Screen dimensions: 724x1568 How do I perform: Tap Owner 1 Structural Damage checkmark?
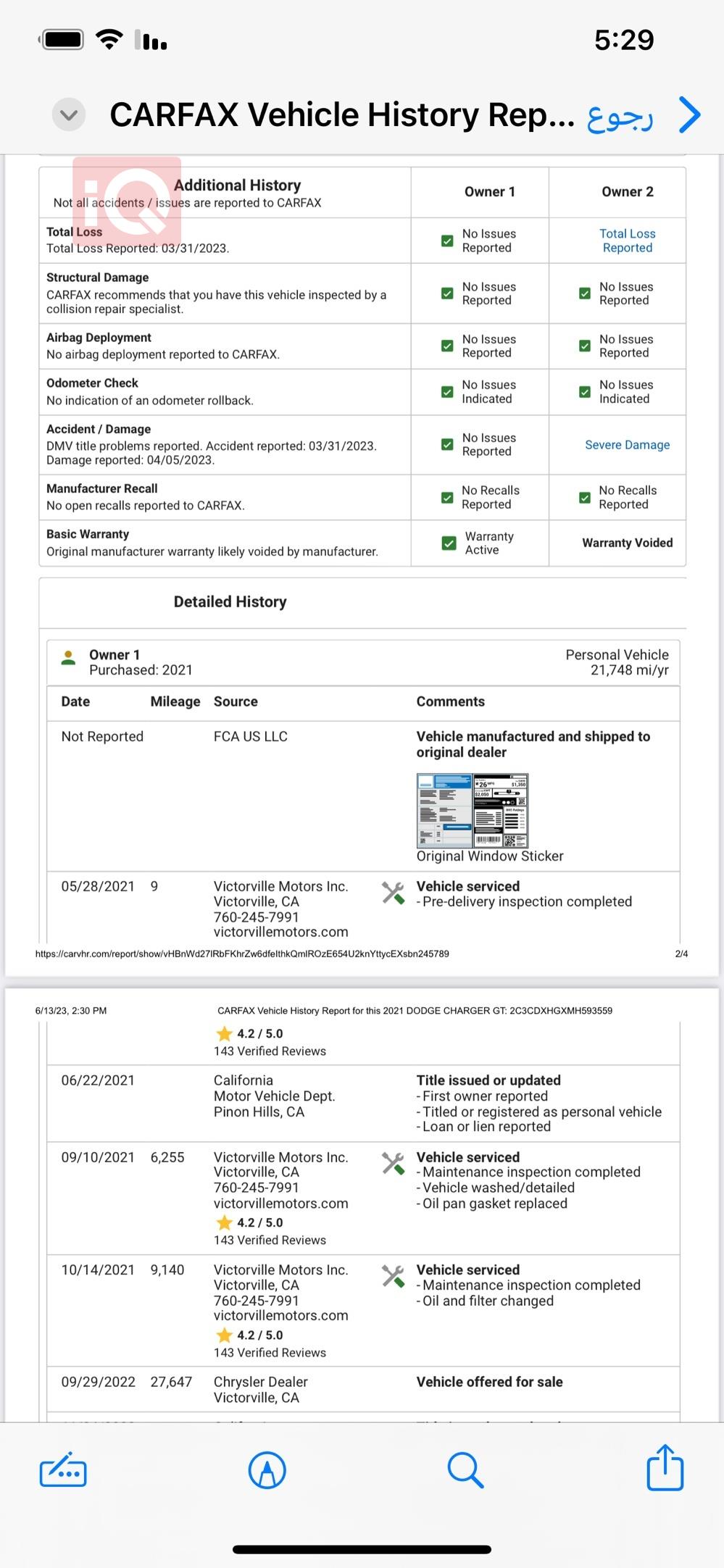[447, 293]
